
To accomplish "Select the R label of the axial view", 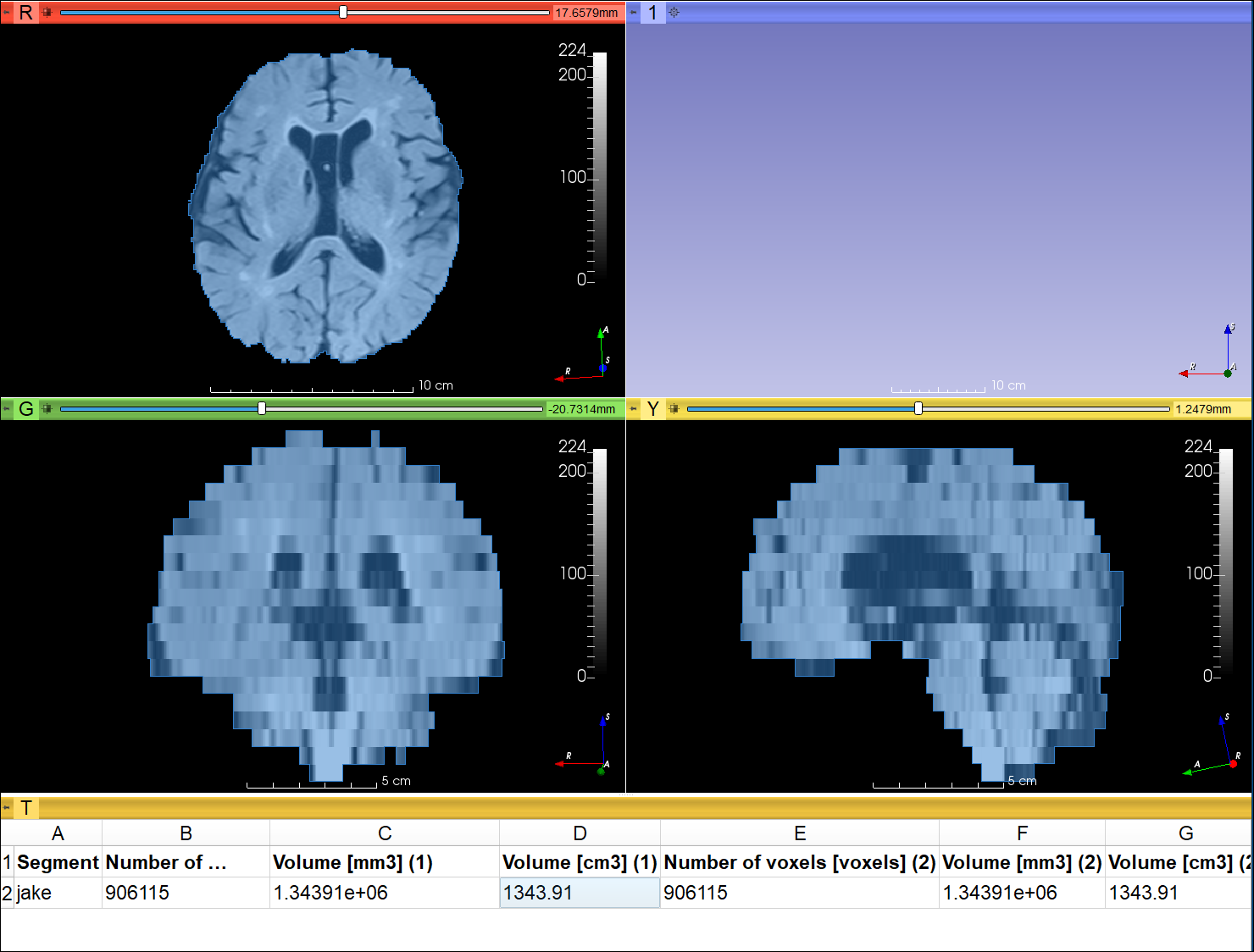I will (x=25, y=12).
